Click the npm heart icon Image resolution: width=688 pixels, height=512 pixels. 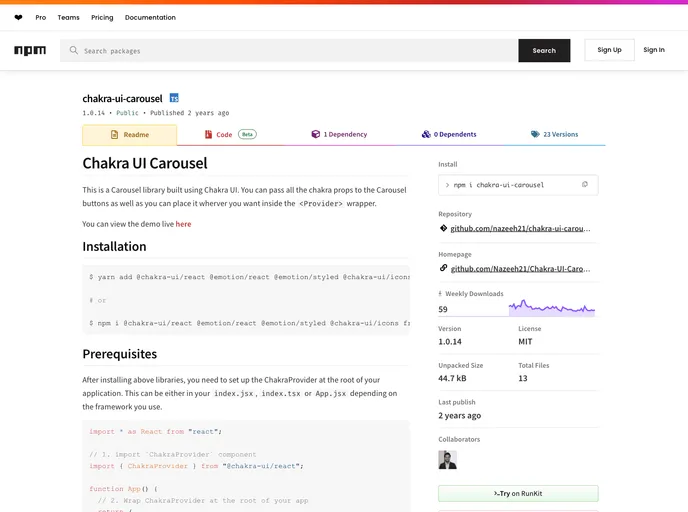[18, 18]
